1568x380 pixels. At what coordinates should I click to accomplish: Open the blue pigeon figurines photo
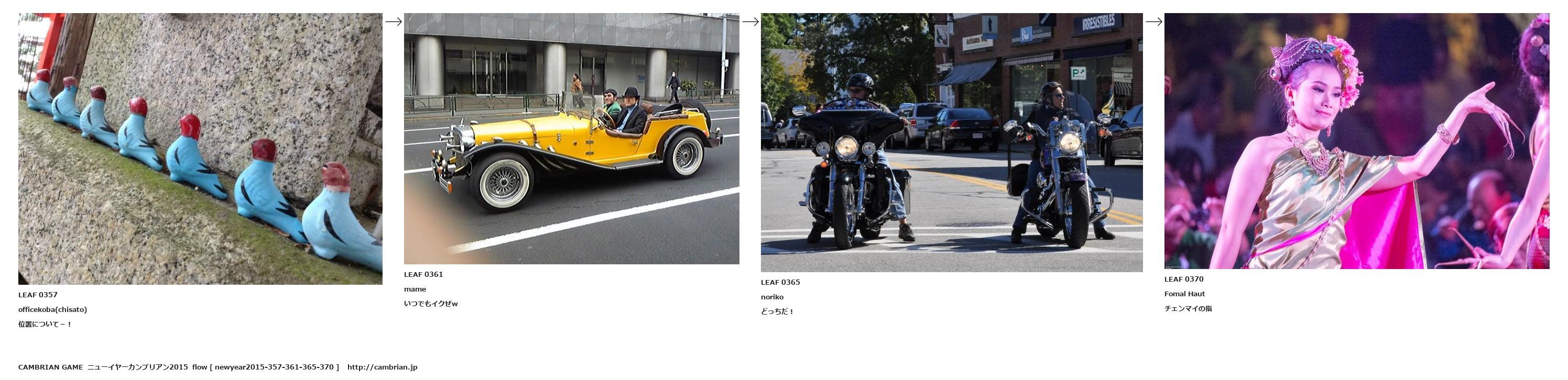pyautogui.click(x=200, y=149)
